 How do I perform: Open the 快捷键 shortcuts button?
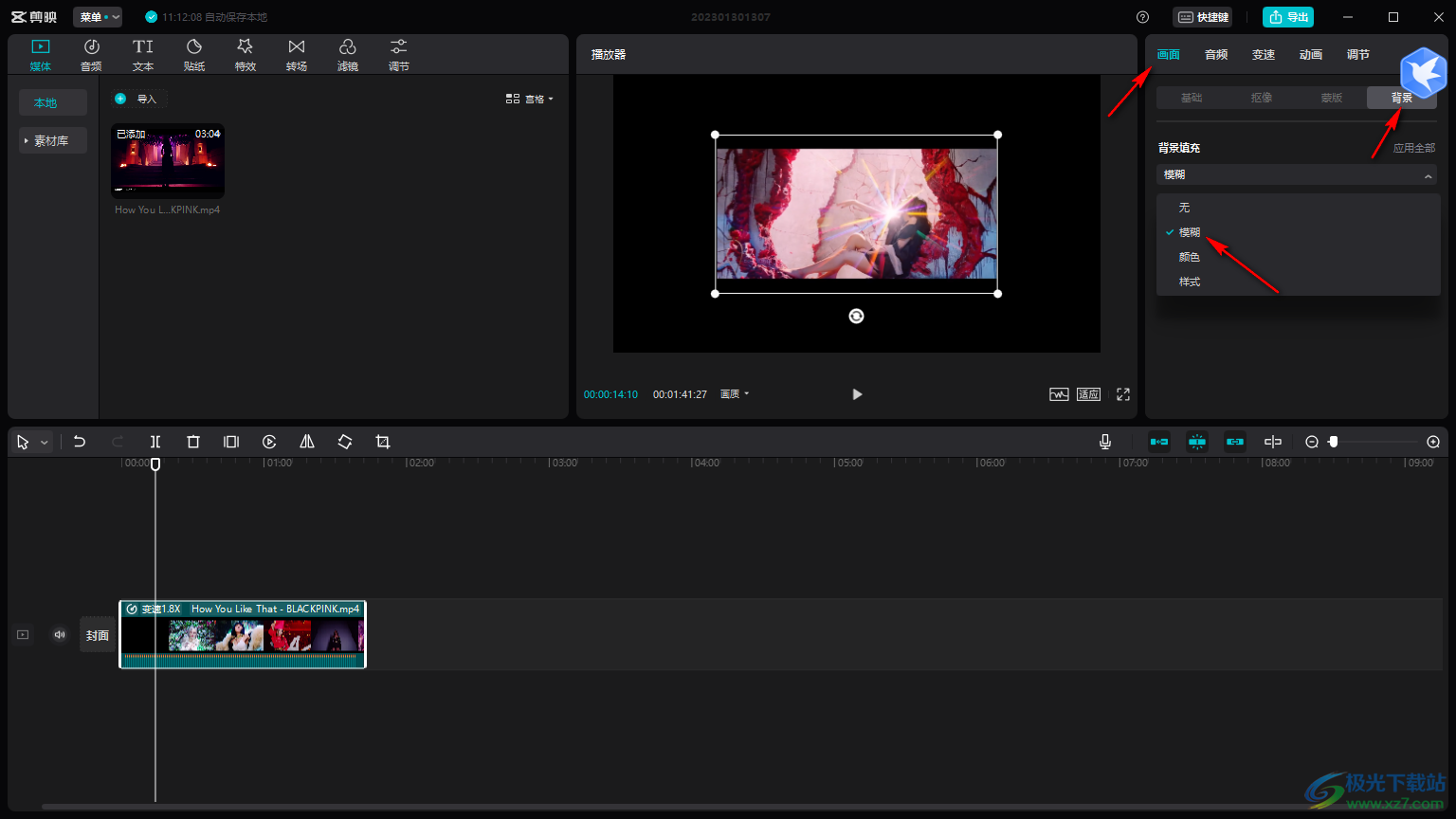(1203, 17)
